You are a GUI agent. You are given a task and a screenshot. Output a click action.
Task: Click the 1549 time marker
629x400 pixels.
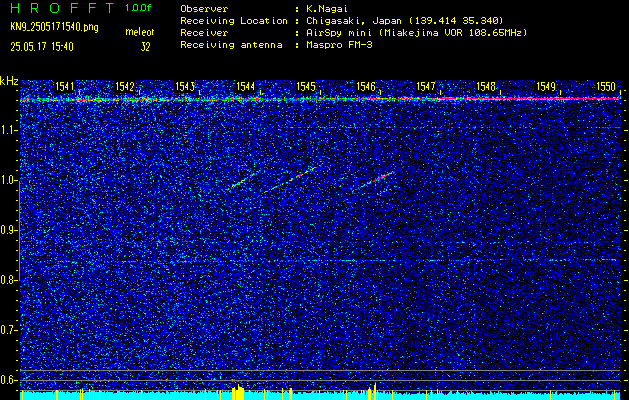coord(546,86)
